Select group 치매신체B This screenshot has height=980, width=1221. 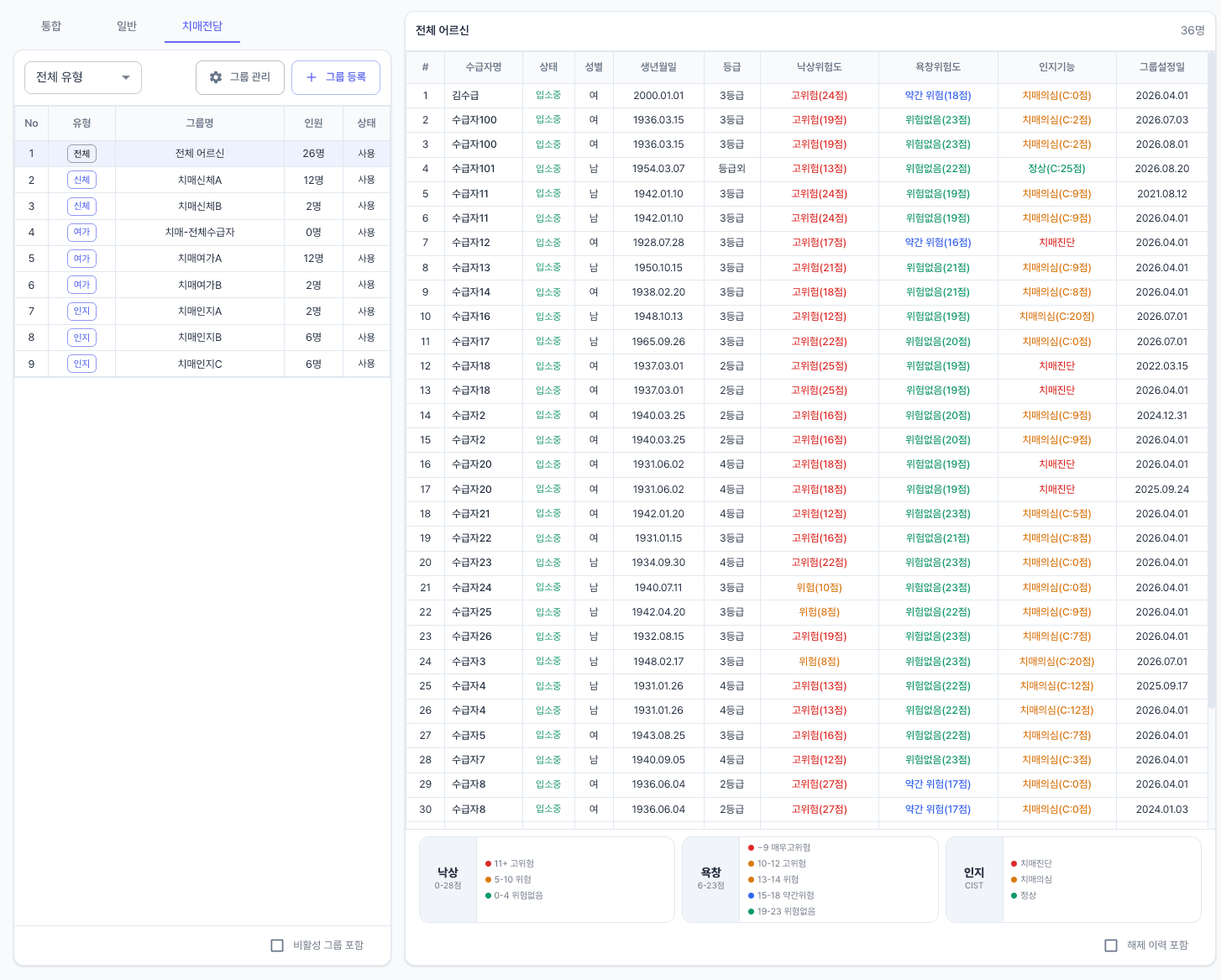coord(202,206)
